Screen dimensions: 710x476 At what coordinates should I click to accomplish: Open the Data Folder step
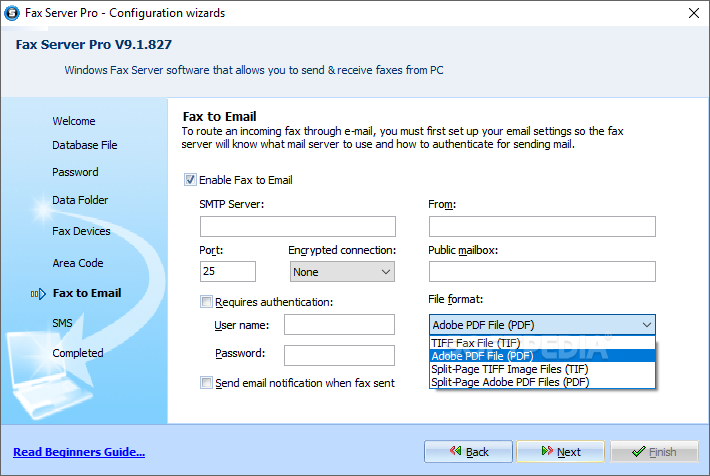(80, 200)
